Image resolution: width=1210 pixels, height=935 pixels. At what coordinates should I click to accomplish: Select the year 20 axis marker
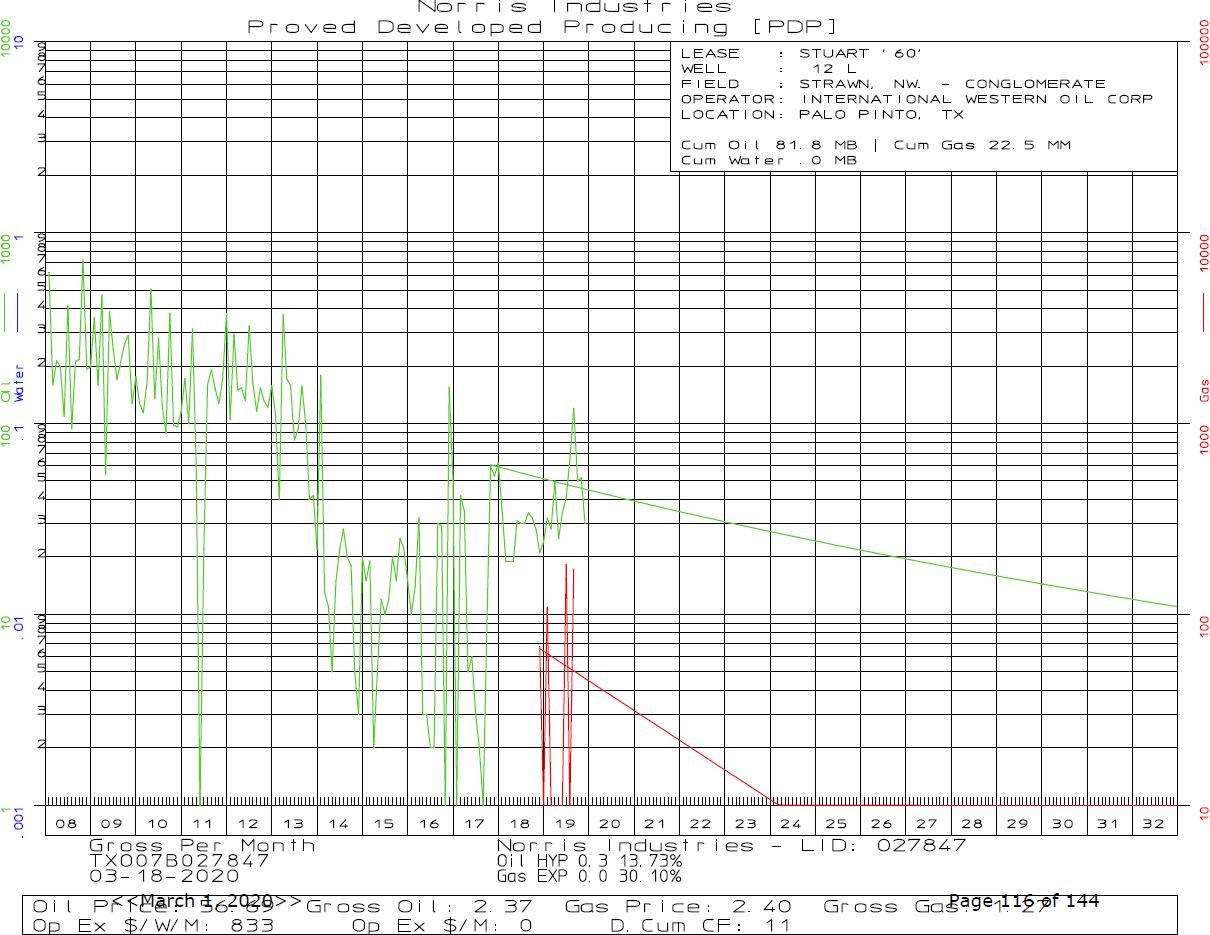coord(610,824)
